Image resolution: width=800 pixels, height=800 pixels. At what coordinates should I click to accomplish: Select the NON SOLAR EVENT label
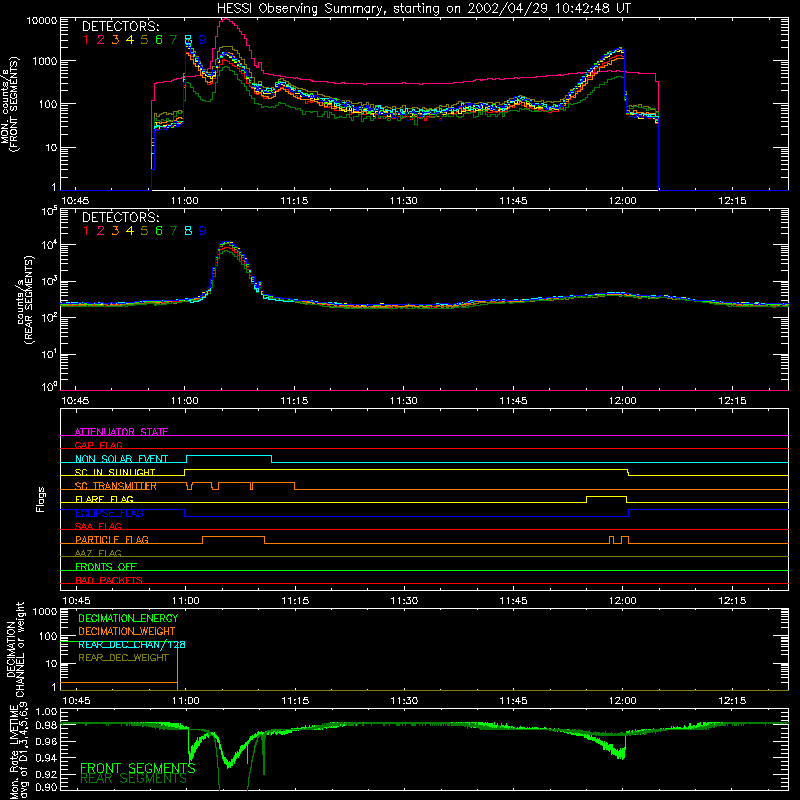click(x=121, y=459)
